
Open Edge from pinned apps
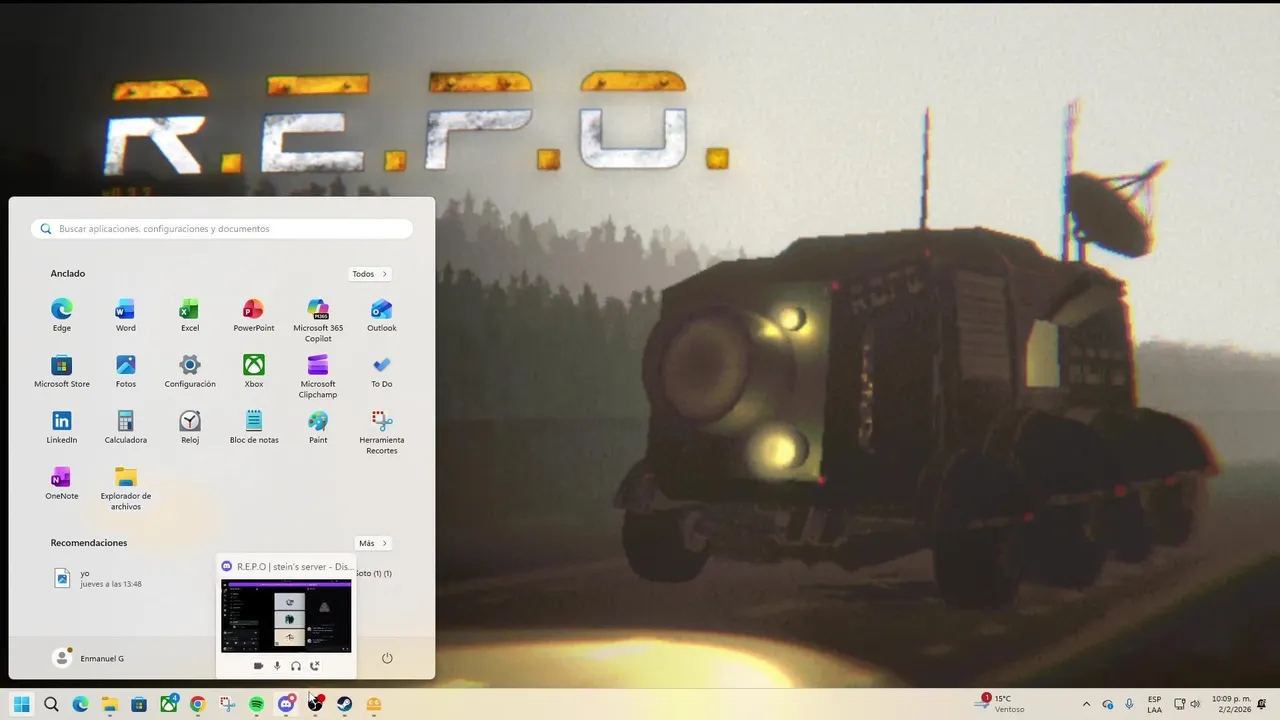point(62,314)
